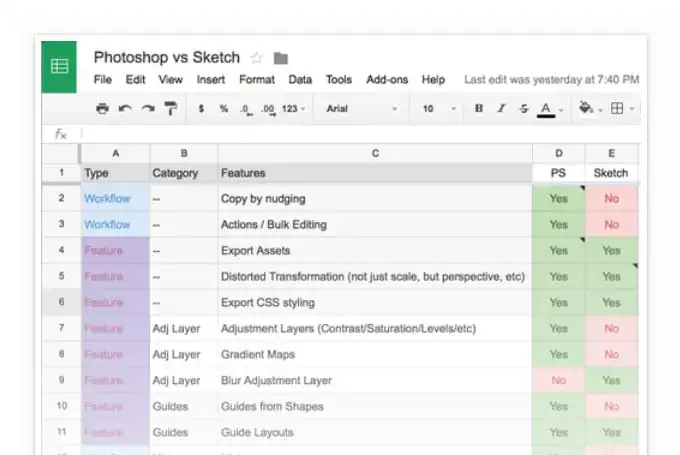This screenshot has width=680, height=455.
Task: Open the Edit menu
Action: (x=135, y=80)
